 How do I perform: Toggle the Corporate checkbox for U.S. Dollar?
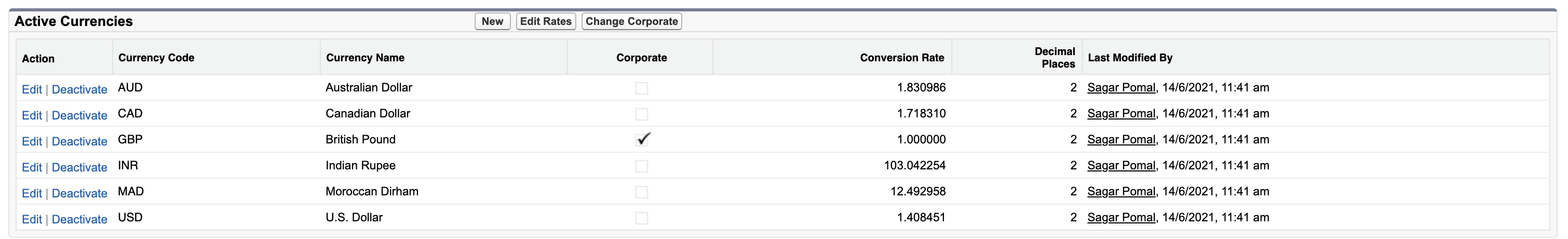[x=641, y=218]
